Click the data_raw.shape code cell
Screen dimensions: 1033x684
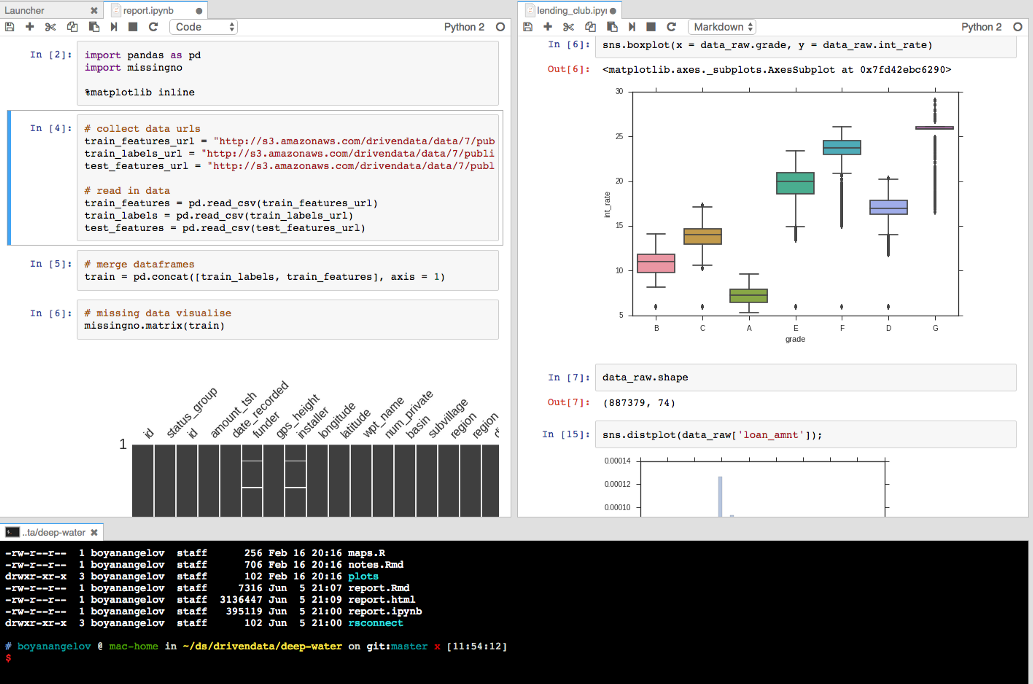pyautogui.click(x=806, y=377)
